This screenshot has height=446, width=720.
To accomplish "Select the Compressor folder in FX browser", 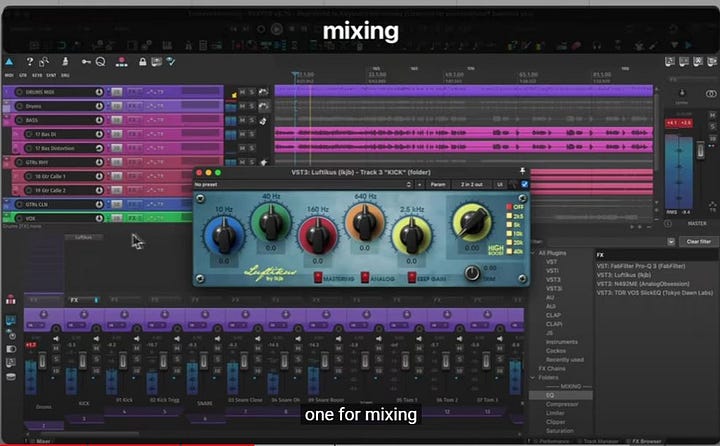I will tap(562, 404).
